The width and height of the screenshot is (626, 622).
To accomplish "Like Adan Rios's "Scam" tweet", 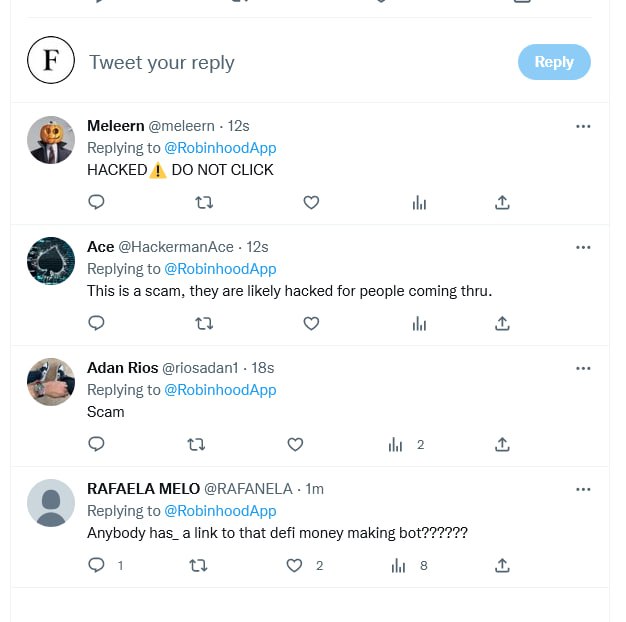I will (x=295, y=444).
